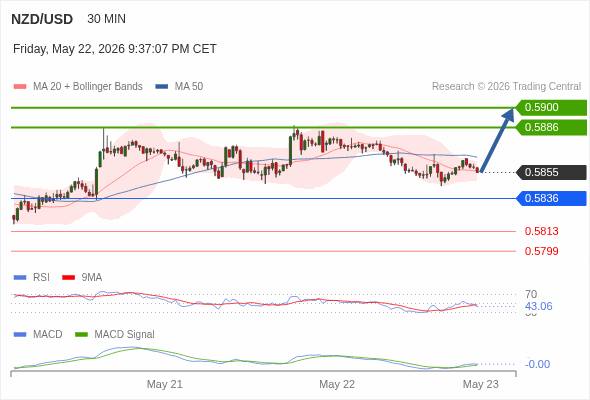
Task: Click the 0.5855 current price tag
Action: (x=551, y=172)
